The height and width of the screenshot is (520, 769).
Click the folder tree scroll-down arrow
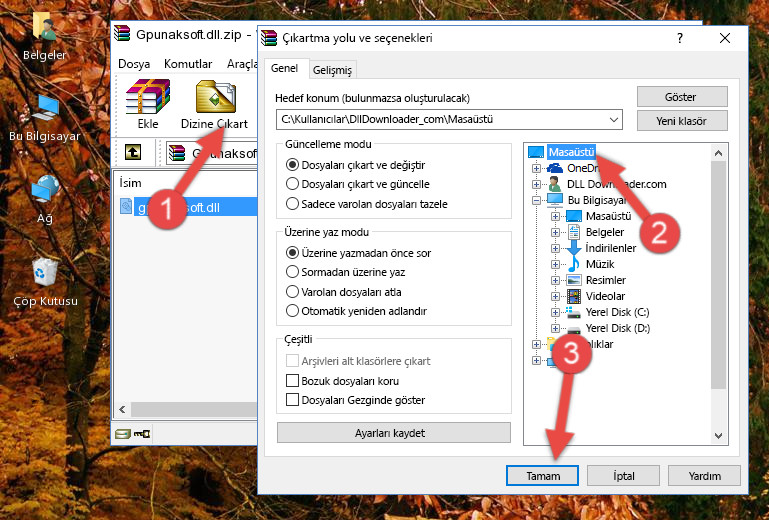718,435
